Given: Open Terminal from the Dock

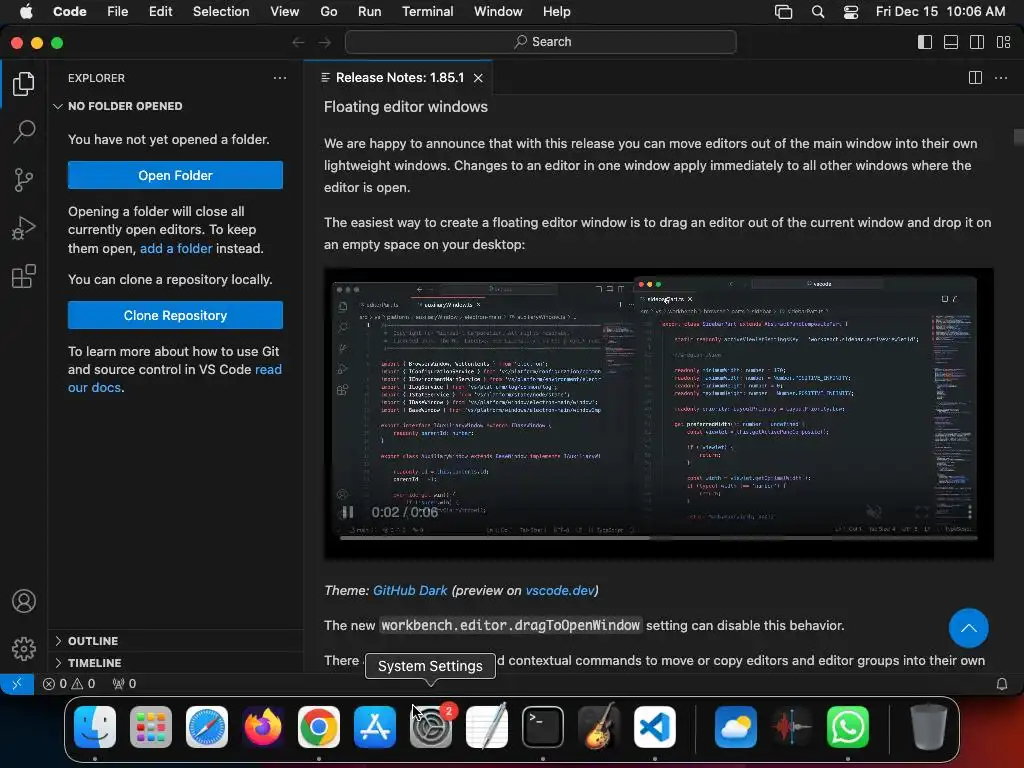Looking at the screenshot, I should point(543,727).
